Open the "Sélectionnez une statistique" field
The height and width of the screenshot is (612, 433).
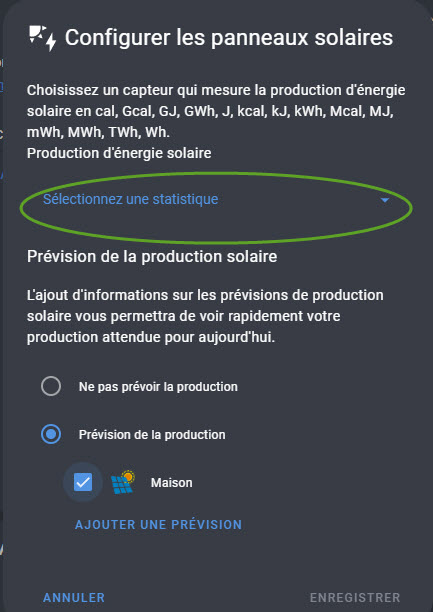click(216, 200)
